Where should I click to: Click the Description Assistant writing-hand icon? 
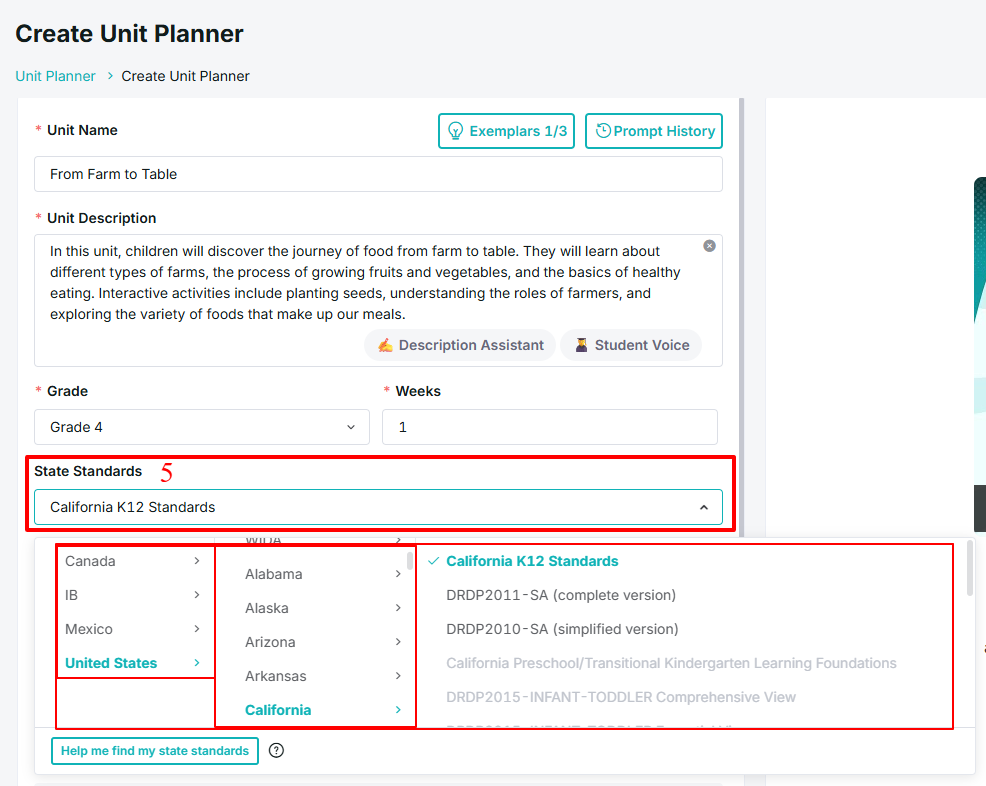pyautogui.click(x=385, y=345)
